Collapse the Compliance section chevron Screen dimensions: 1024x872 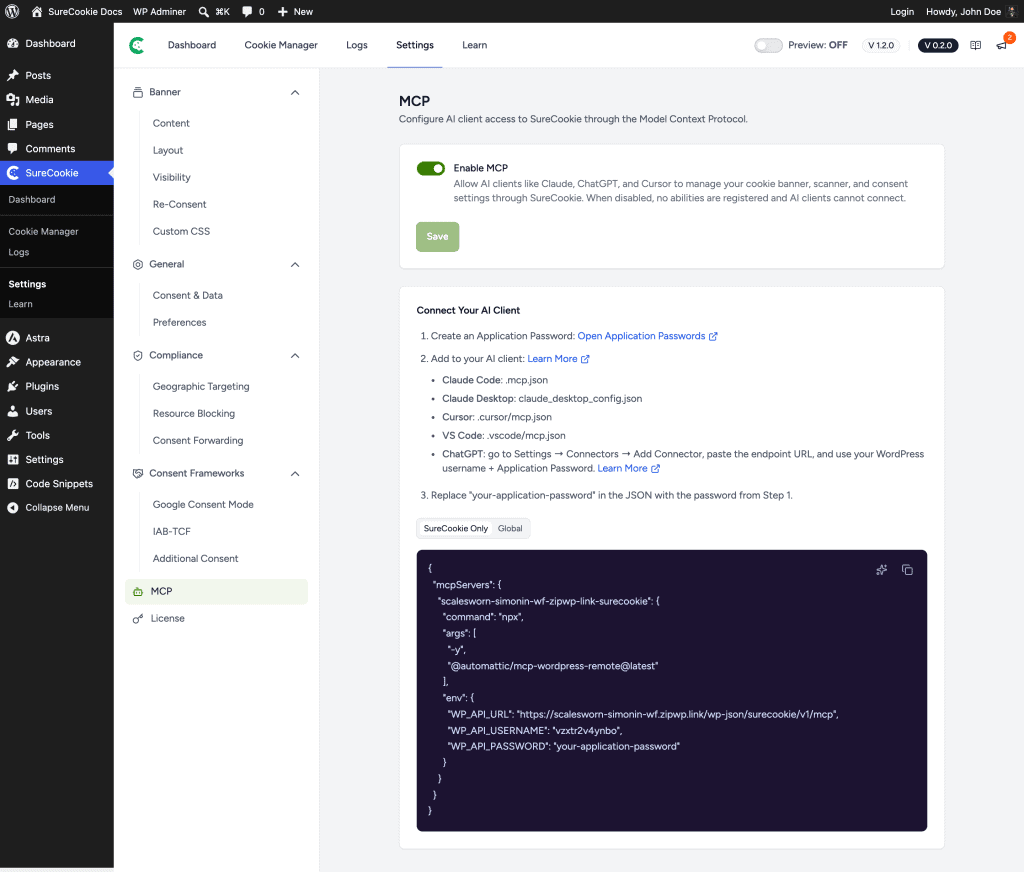pyautogui.click(x=295, y=355)
